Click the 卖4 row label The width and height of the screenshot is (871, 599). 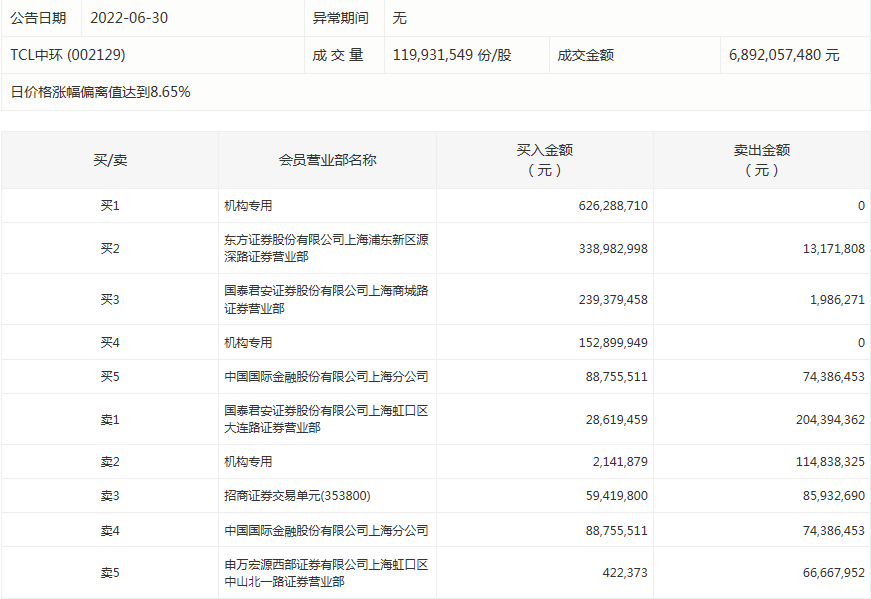click(109, 530)
